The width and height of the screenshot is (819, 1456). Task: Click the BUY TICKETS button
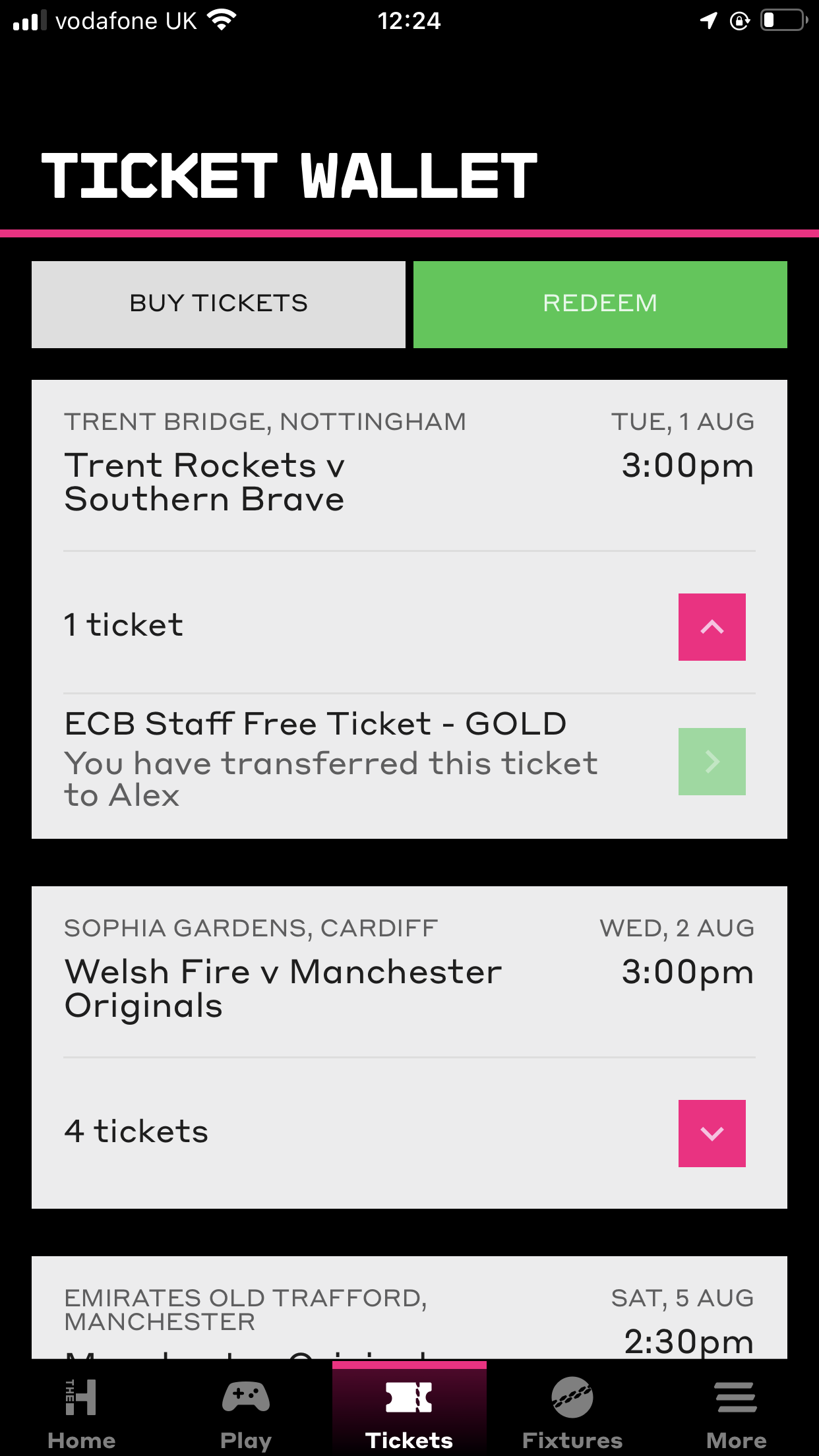(218, 305)
